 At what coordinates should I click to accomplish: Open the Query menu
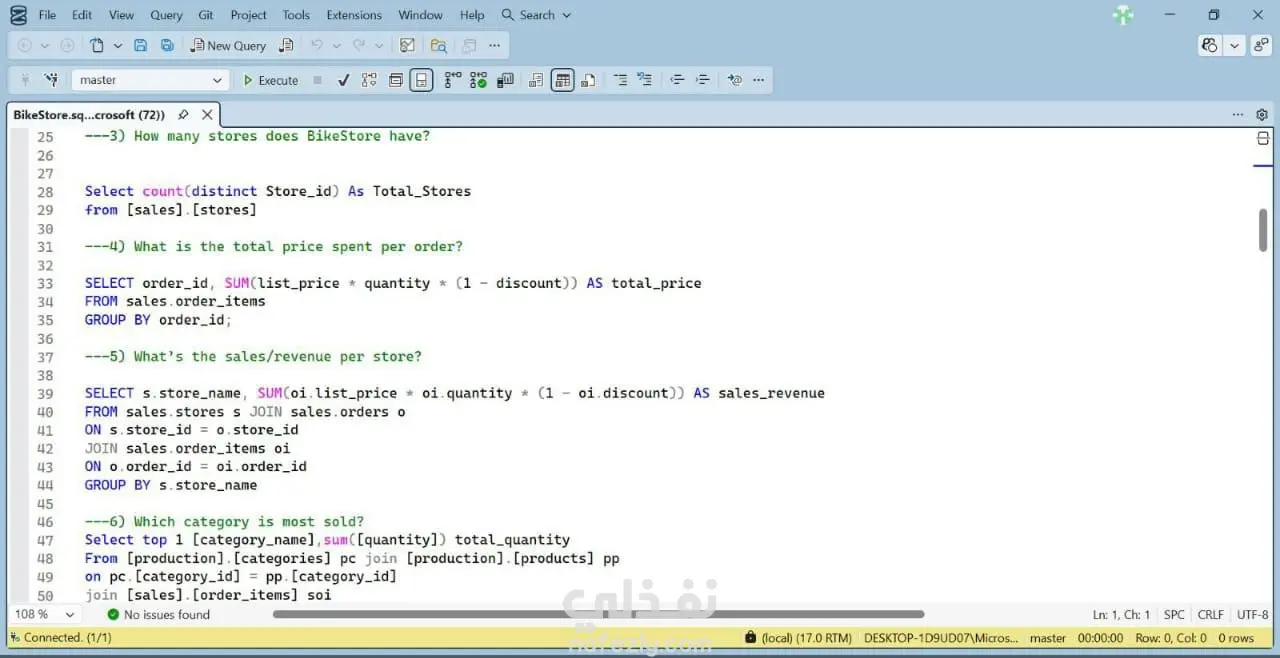[166, 15]
